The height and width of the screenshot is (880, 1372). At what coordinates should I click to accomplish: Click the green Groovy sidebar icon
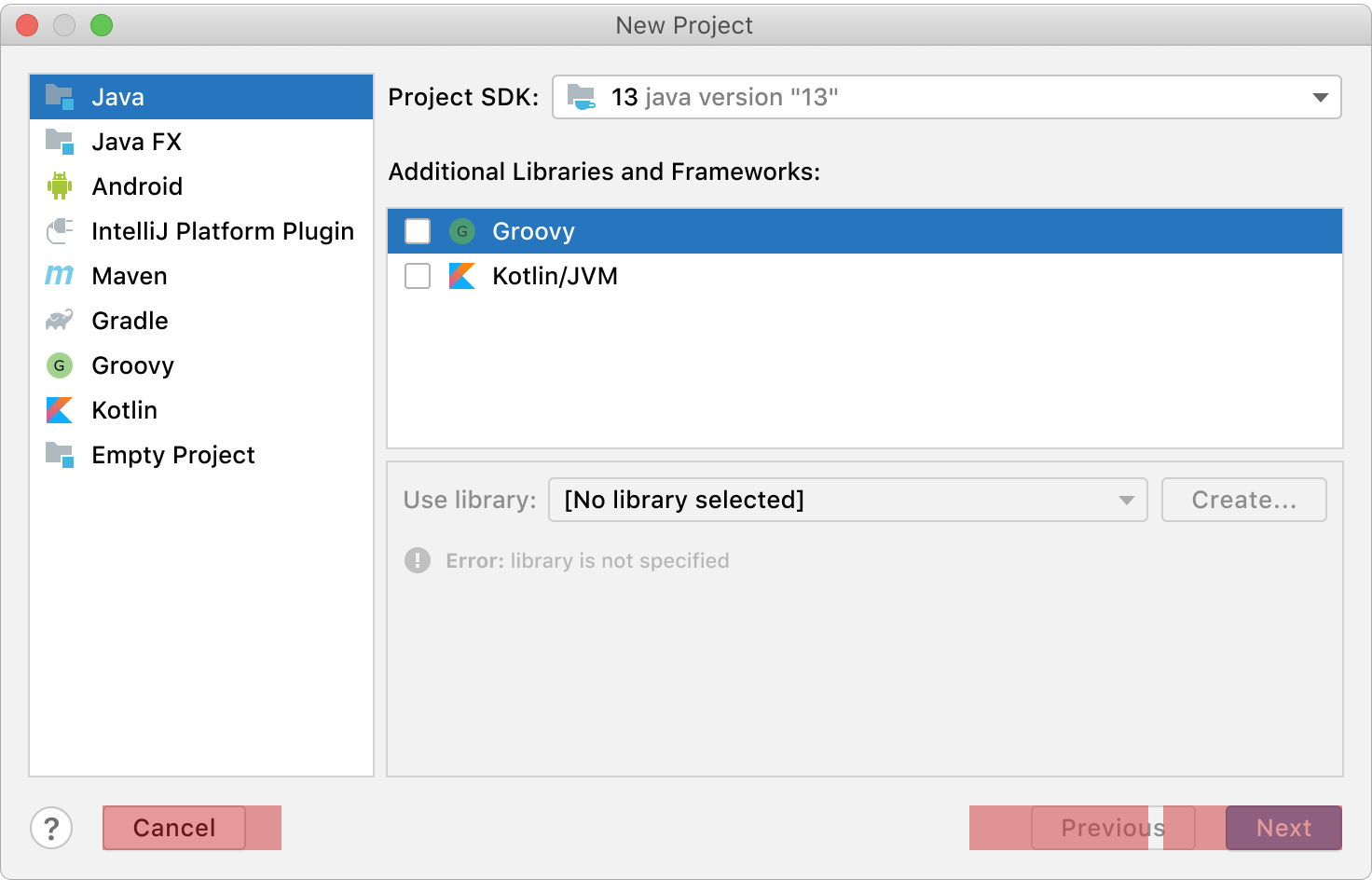point(60,365)
